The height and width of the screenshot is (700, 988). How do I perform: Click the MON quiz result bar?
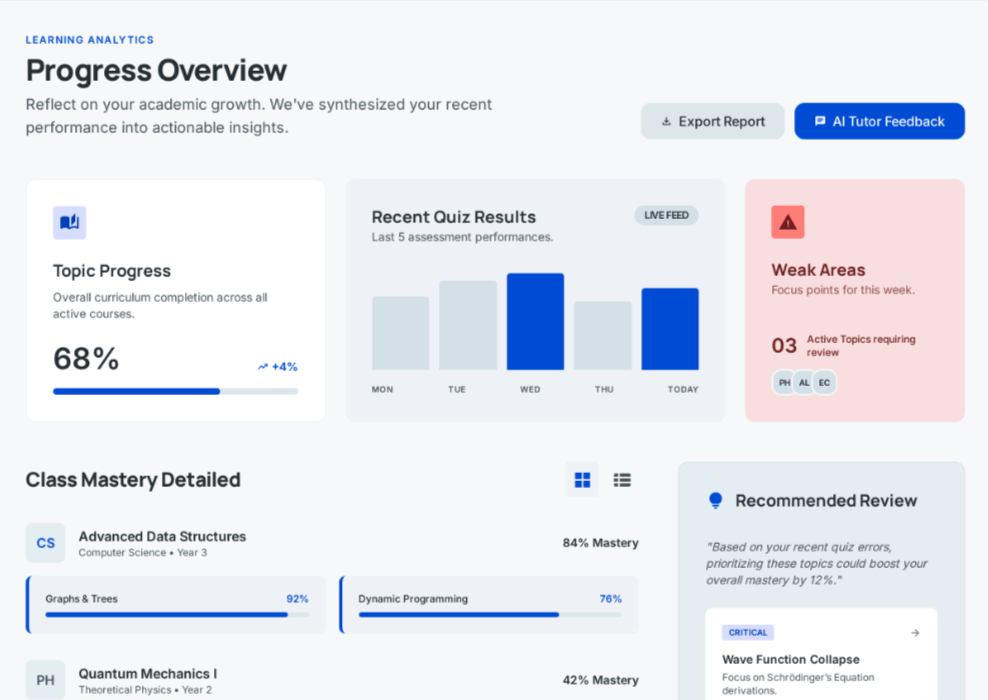coord(401,333)
